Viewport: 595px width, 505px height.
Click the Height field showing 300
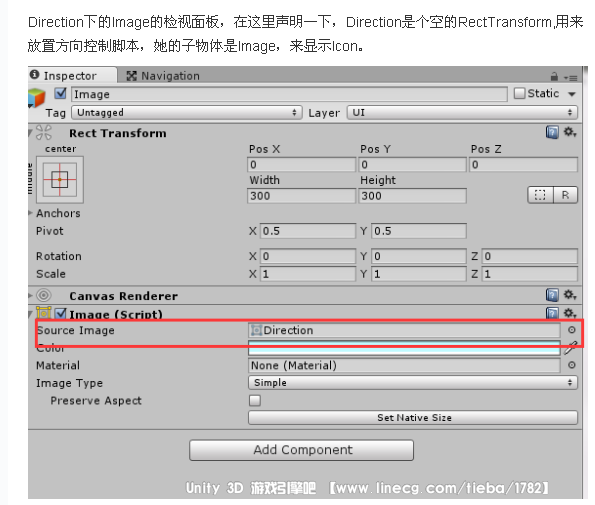pyautogui.click(x=412, y=196)
